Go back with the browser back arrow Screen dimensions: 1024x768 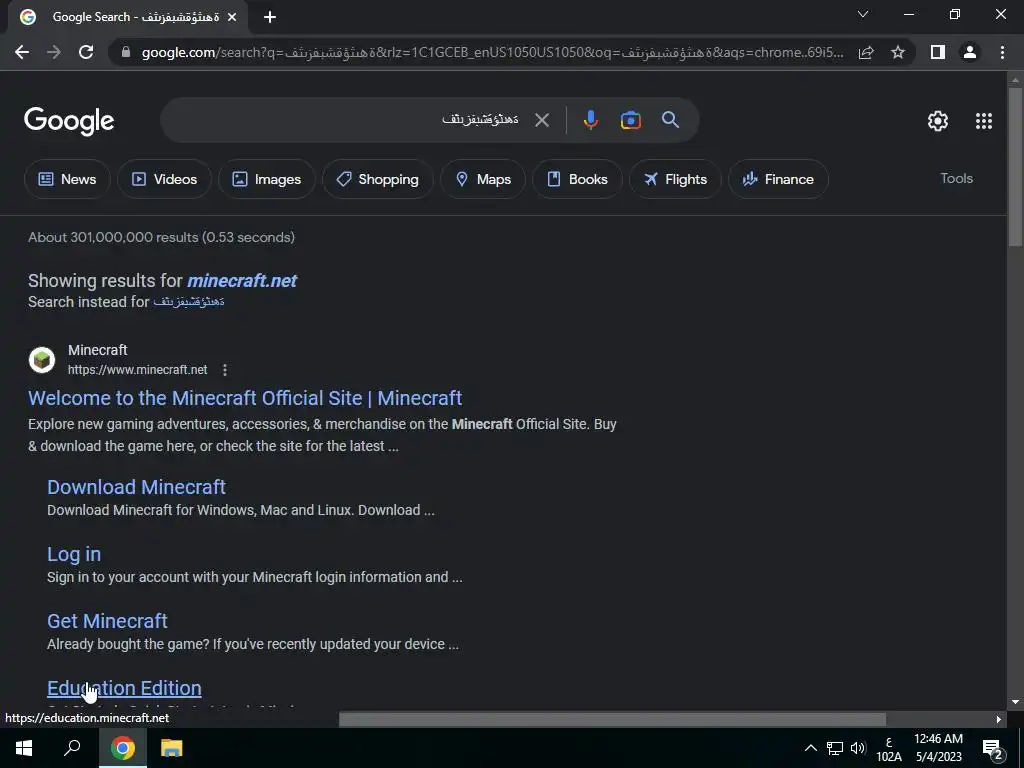click(22, 52)
